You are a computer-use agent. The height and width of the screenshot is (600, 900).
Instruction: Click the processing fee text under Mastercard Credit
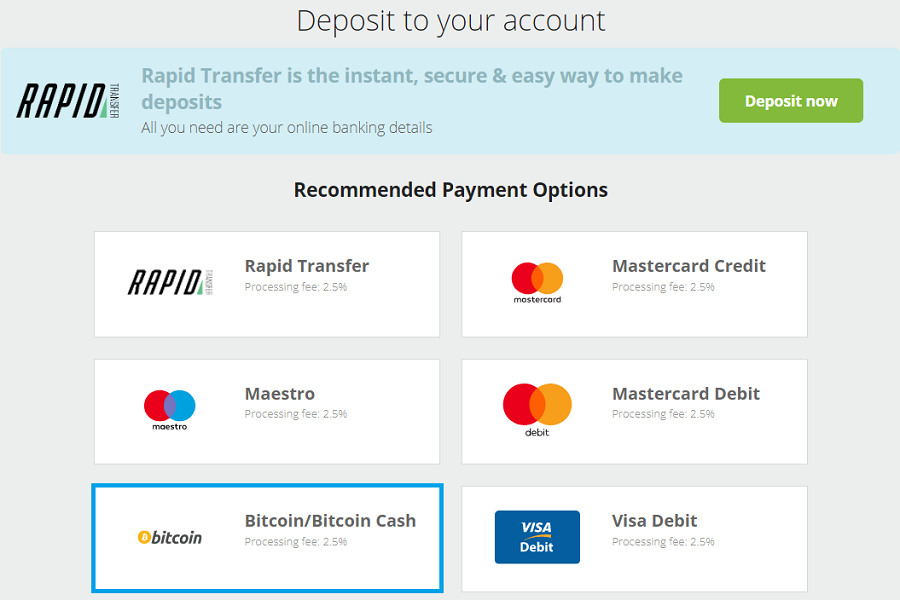pyautogui.click(x=663, y=287)
